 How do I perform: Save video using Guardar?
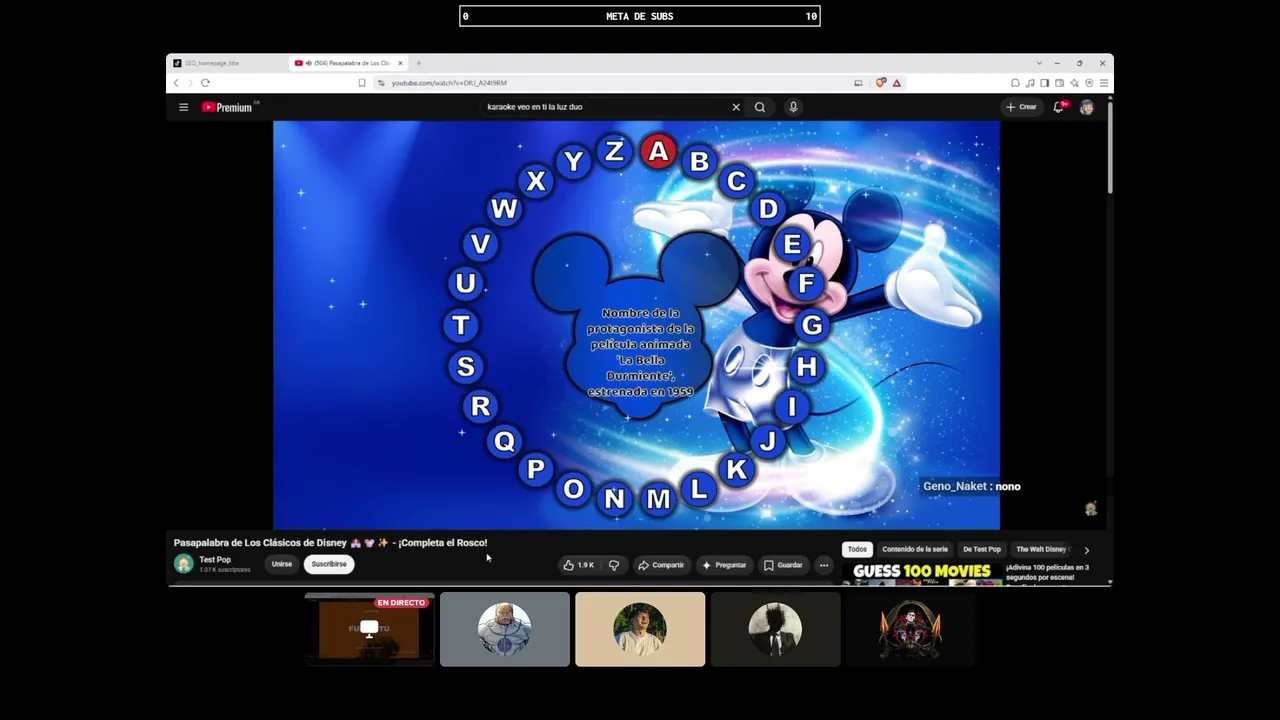click(783, 565)
